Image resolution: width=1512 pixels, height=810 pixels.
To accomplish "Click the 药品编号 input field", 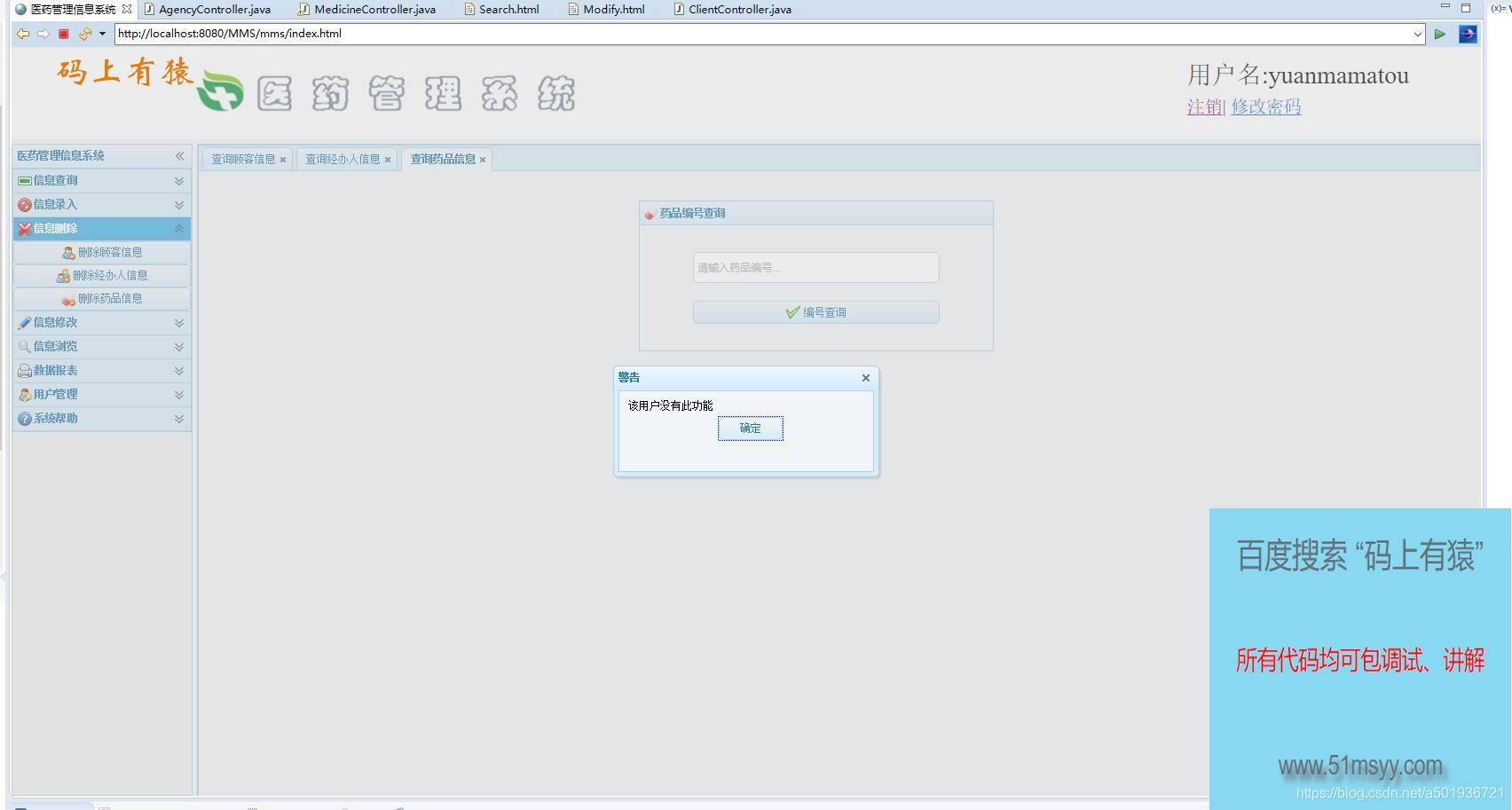I will 816,268.
